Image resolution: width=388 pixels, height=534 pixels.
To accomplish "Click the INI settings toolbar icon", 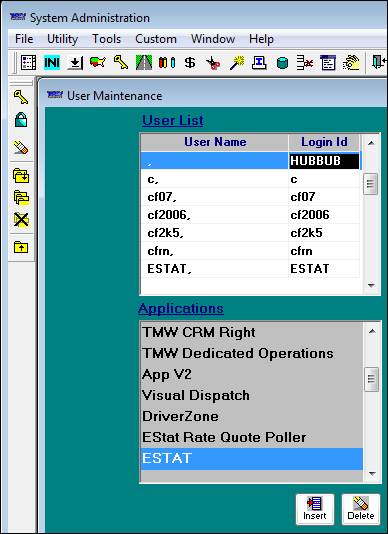I will pos(52,63).
